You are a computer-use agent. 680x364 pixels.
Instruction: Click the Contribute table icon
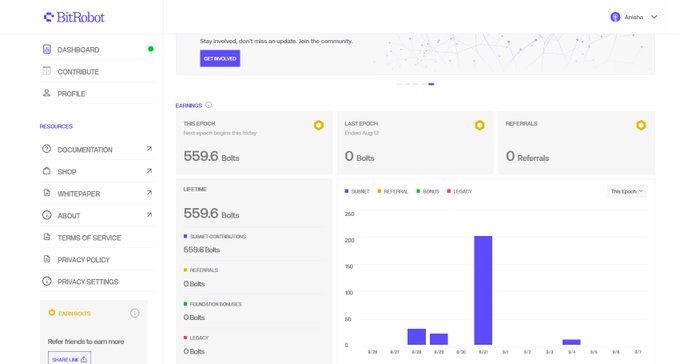(x=47, y=71)
